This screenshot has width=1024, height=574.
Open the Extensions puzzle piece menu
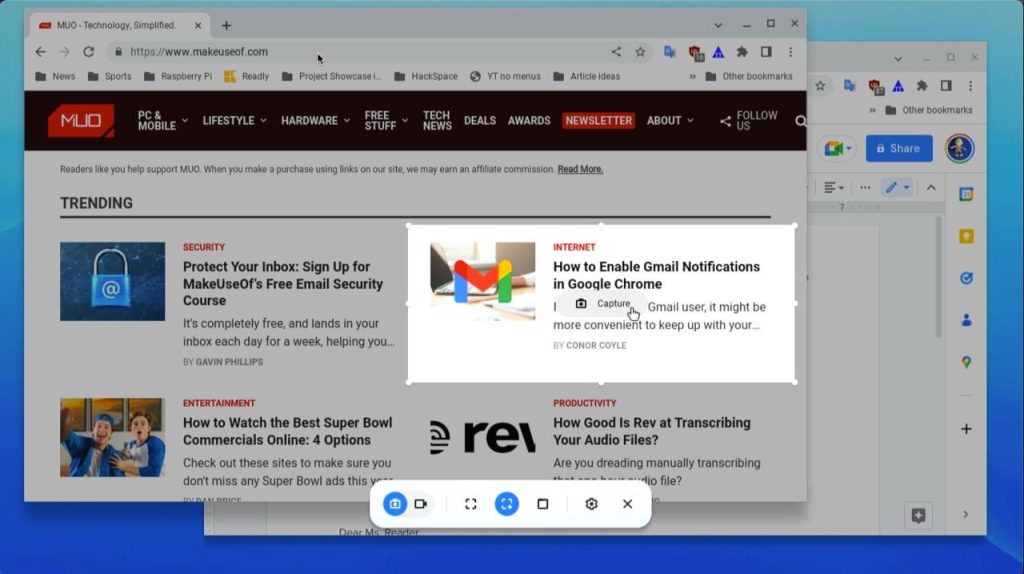pyautogui.click(x=743, y=52)
